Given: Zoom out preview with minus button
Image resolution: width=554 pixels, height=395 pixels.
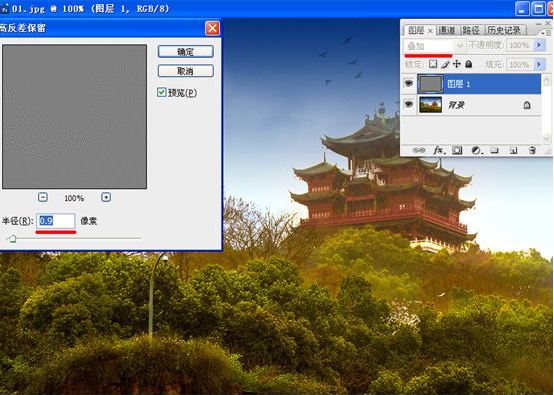Looking at the screenshot, I should (43, 197).
